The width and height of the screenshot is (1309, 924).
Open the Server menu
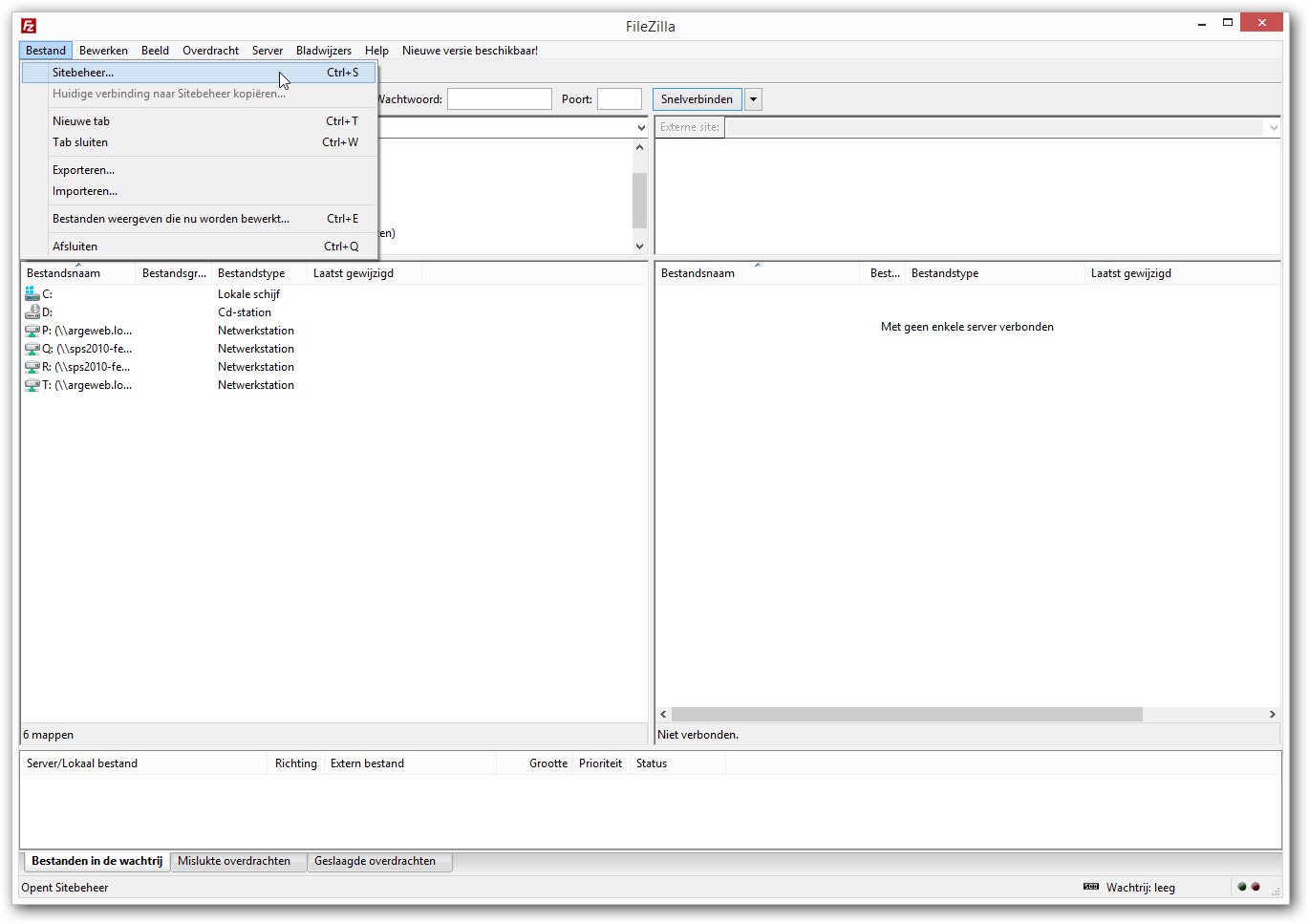[268, 51]
